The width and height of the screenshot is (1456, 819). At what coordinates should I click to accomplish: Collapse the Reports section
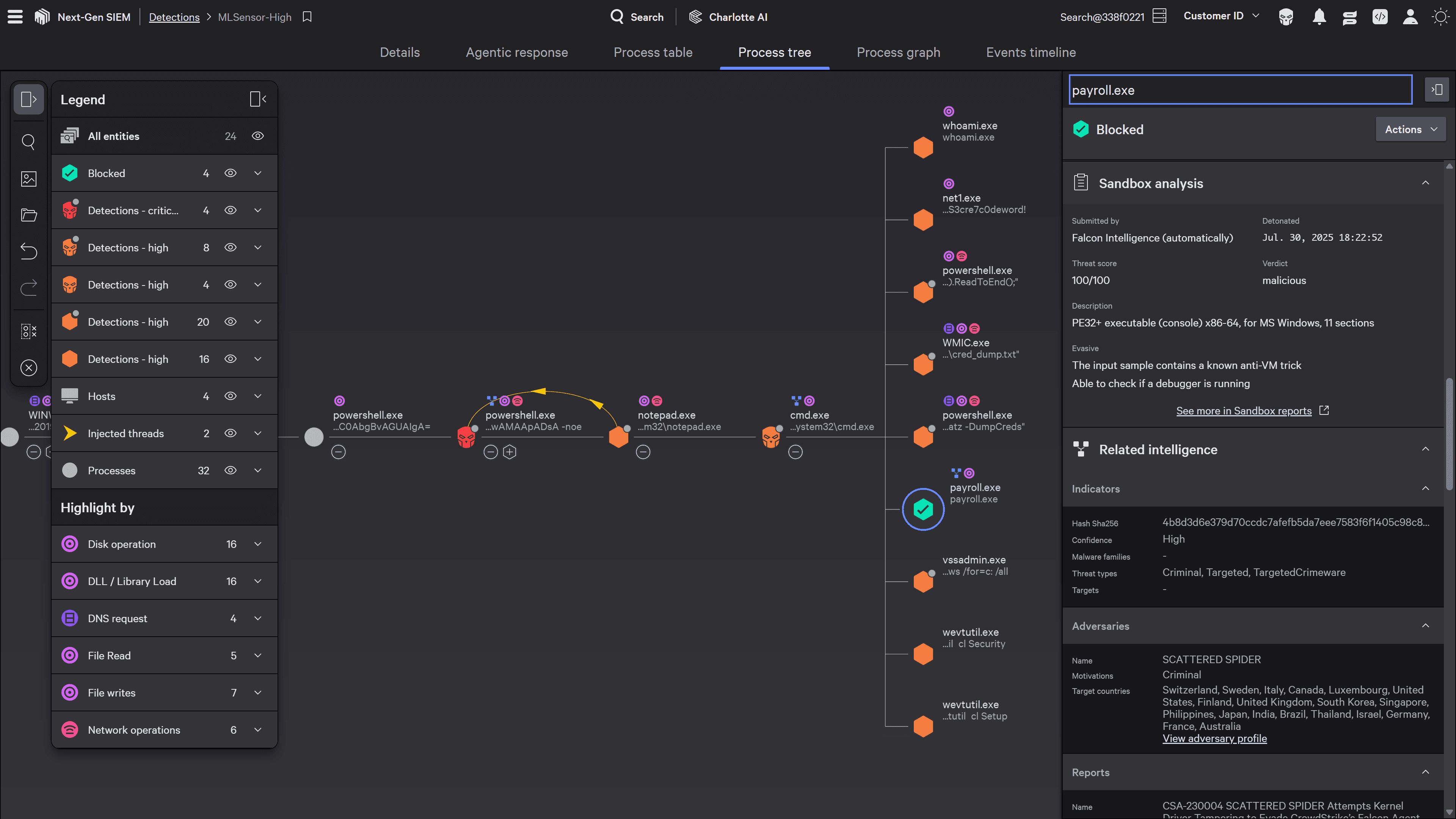[x=1426, y=772]
